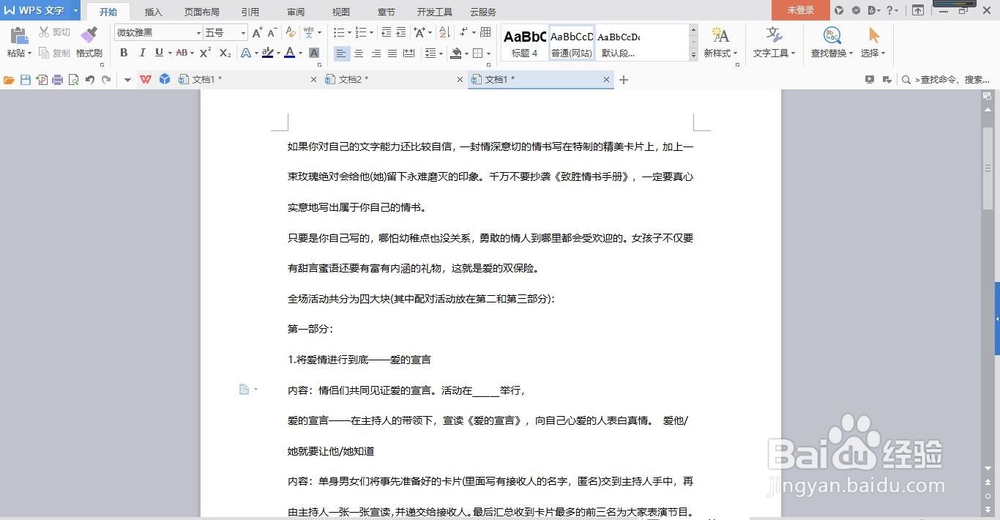Image resolution: width=1000 pixels, height=520 pixels.
Task: Add a new document tab with plus
Action: point(624,80)
